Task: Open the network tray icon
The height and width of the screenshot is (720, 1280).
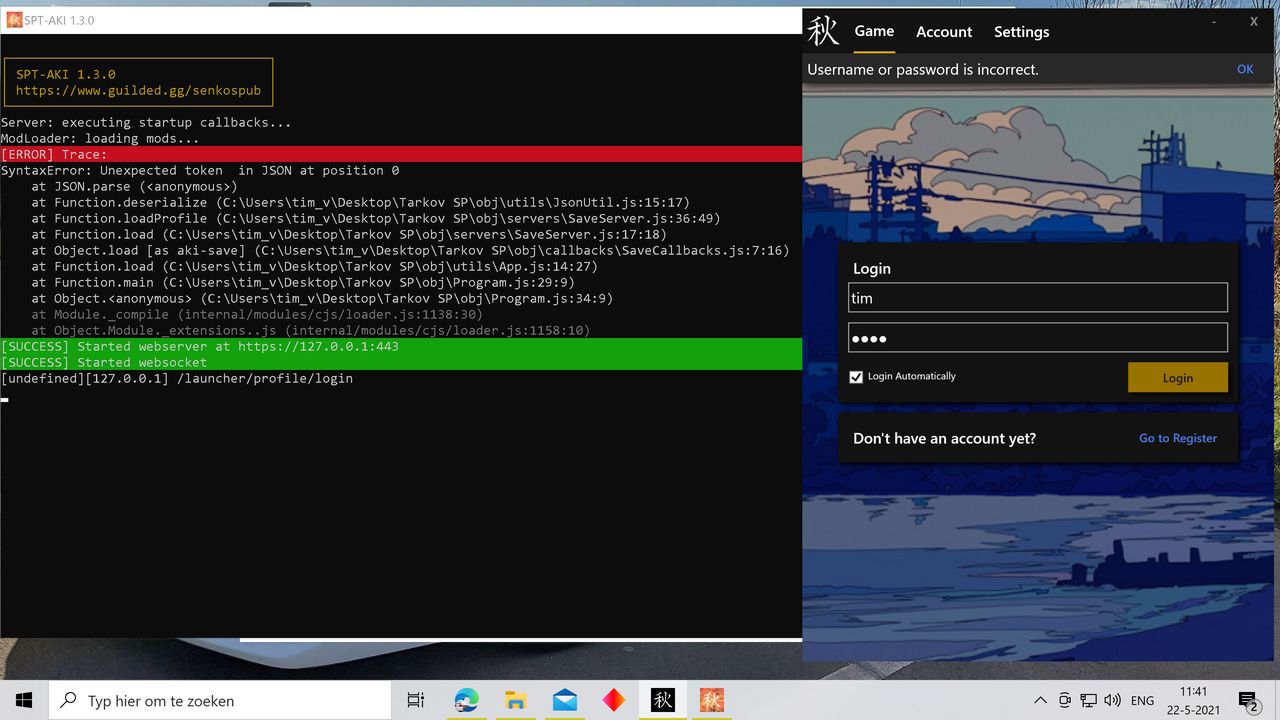Action: click(1089, 701)
